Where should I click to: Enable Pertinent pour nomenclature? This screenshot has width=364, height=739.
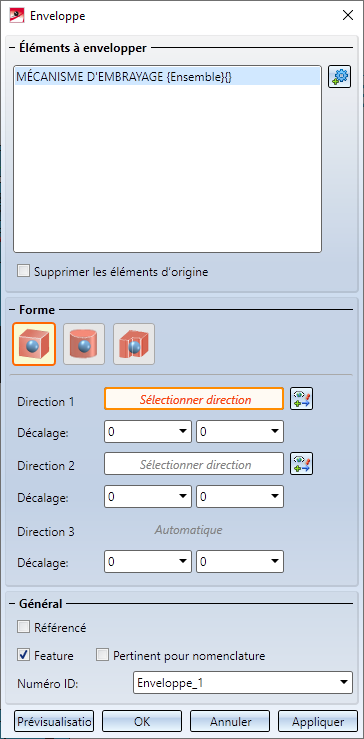(x=102, y=655)
